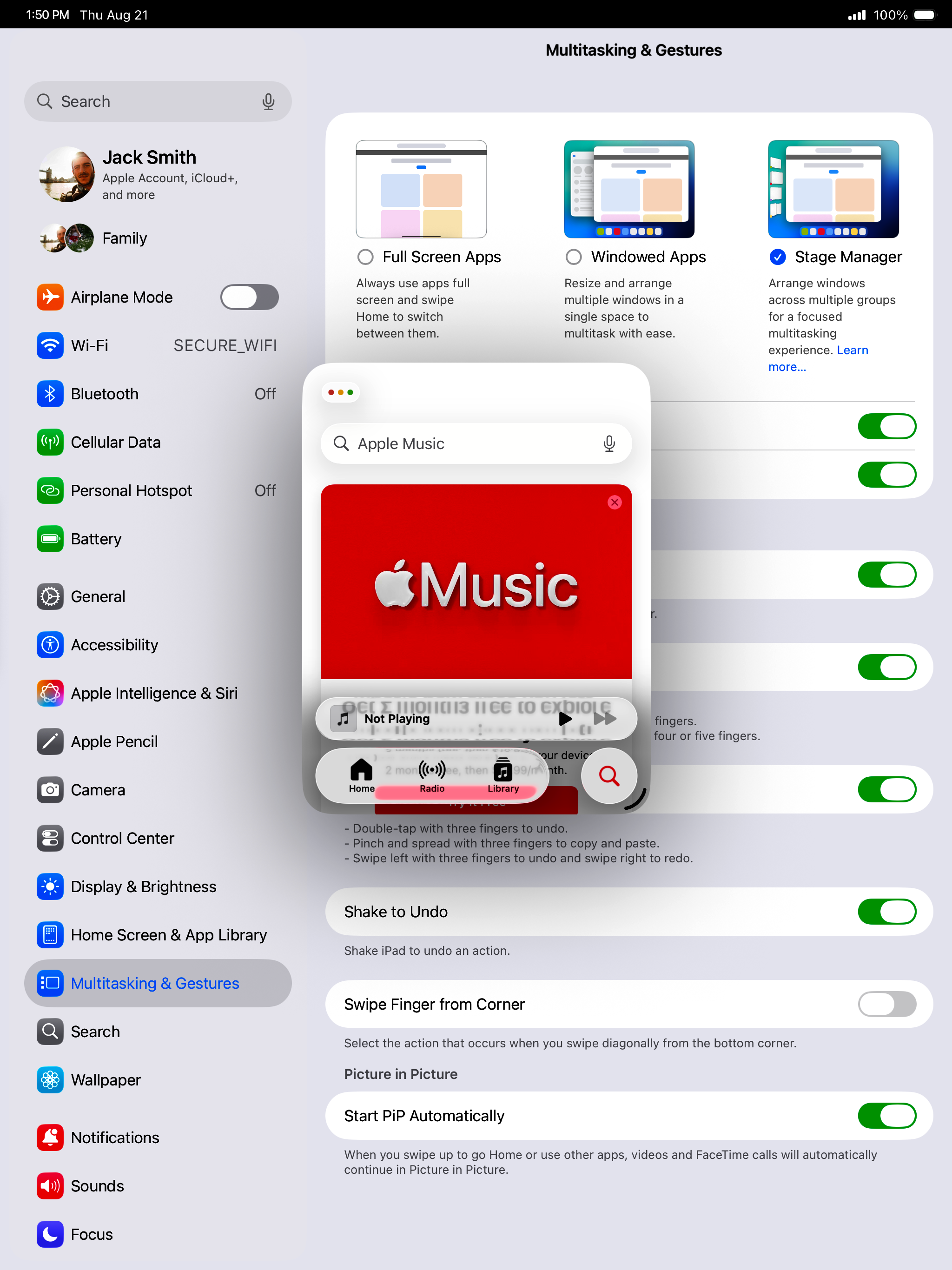
Task: Tap the Apple Music red artwork banner
Action: coord(476,582)
